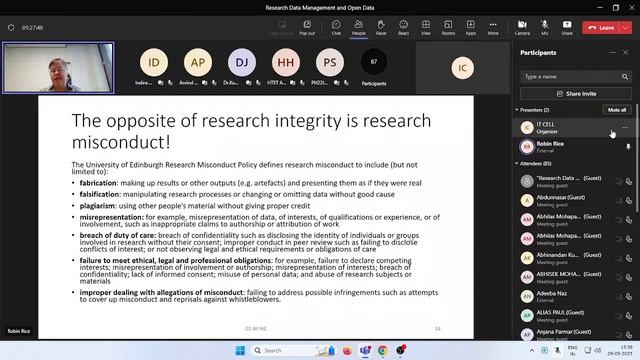Screen dimensions: 640x360
Task: Click the tray microphone in-use icon
Action: point(557,350)
